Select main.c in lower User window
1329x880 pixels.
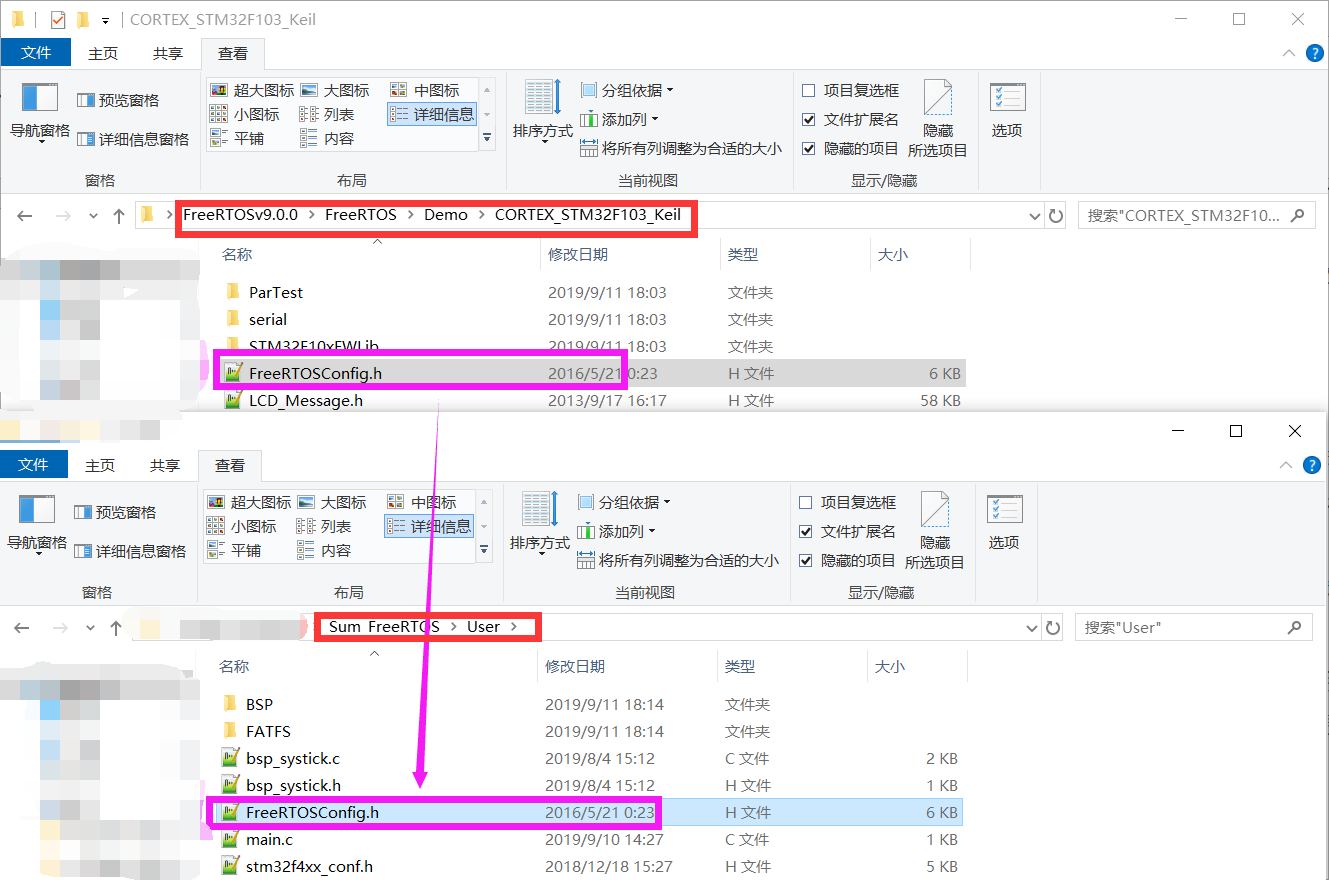point(589,839)
